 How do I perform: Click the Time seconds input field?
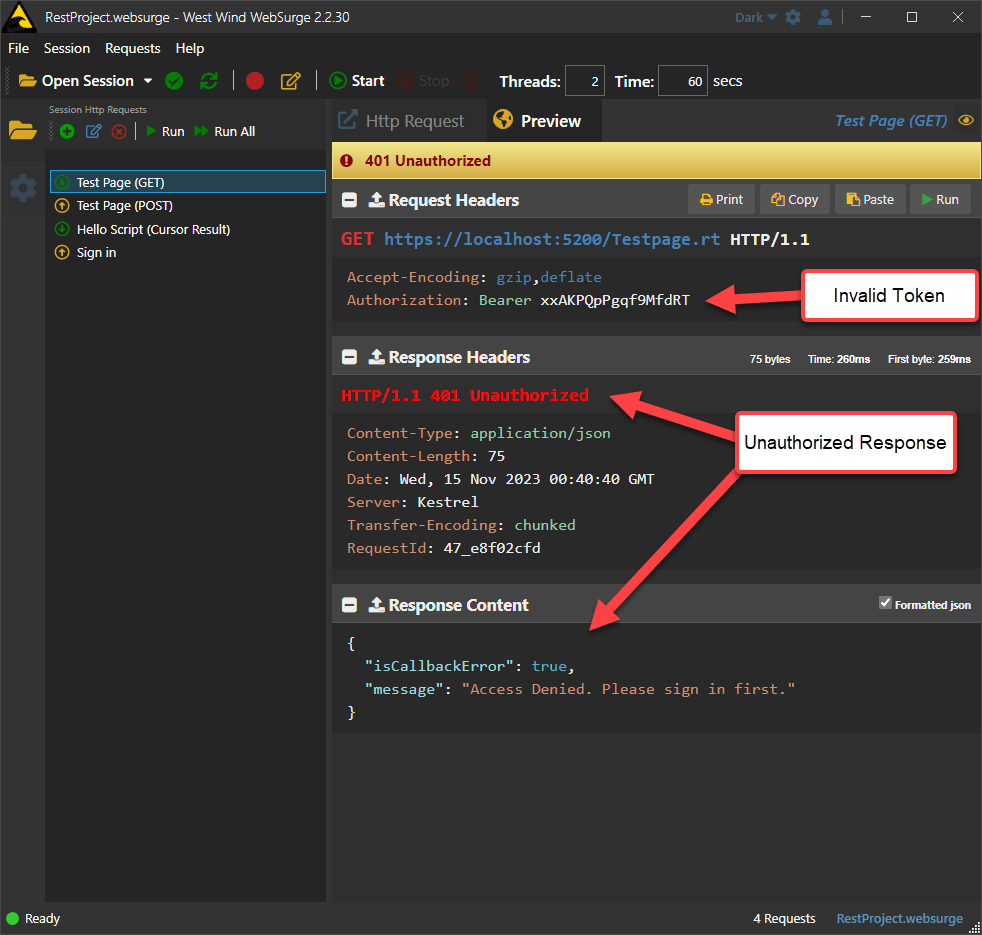683,81
